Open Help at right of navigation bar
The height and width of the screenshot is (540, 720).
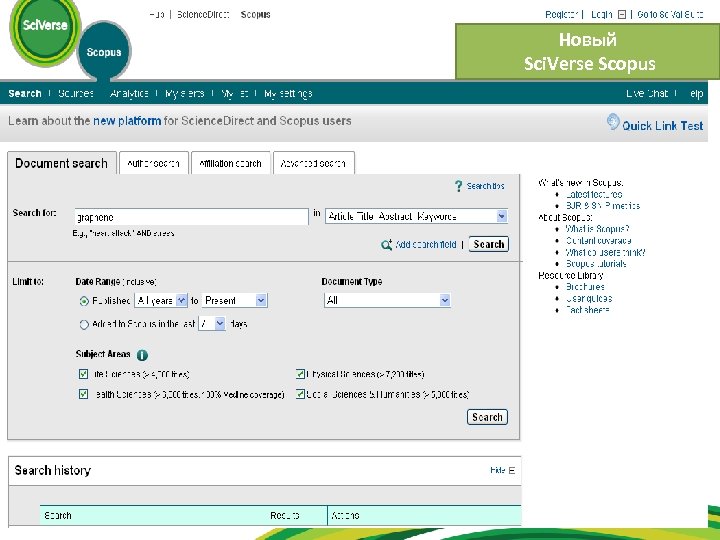696,94
